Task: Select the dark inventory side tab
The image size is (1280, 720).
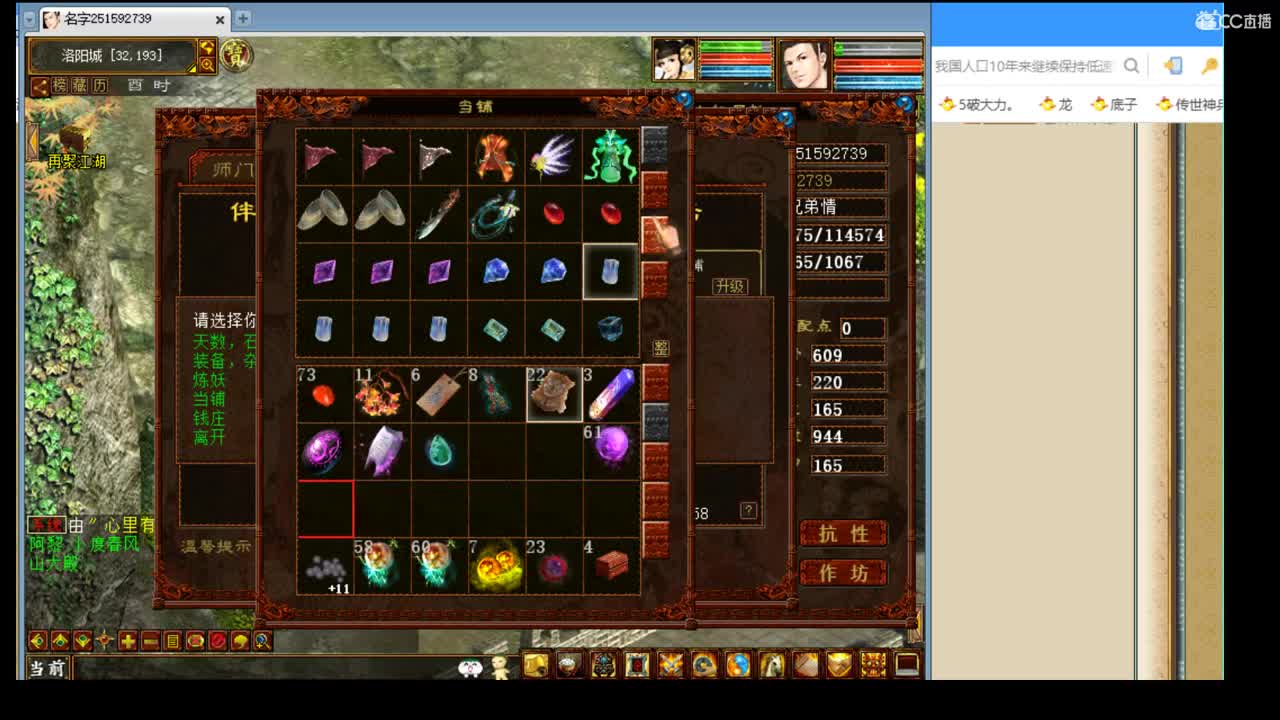Action: pyautogui.click(x=656, y=422)
